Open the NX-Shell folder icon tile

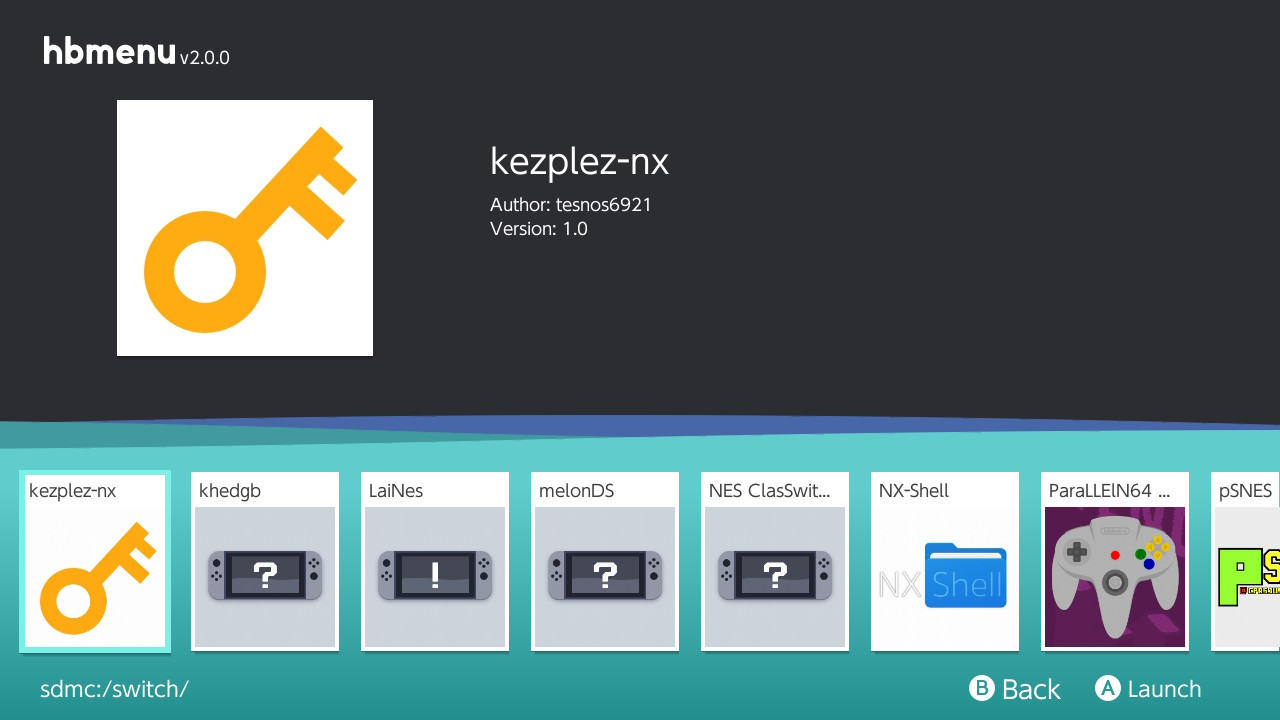[x=945, y=561]
